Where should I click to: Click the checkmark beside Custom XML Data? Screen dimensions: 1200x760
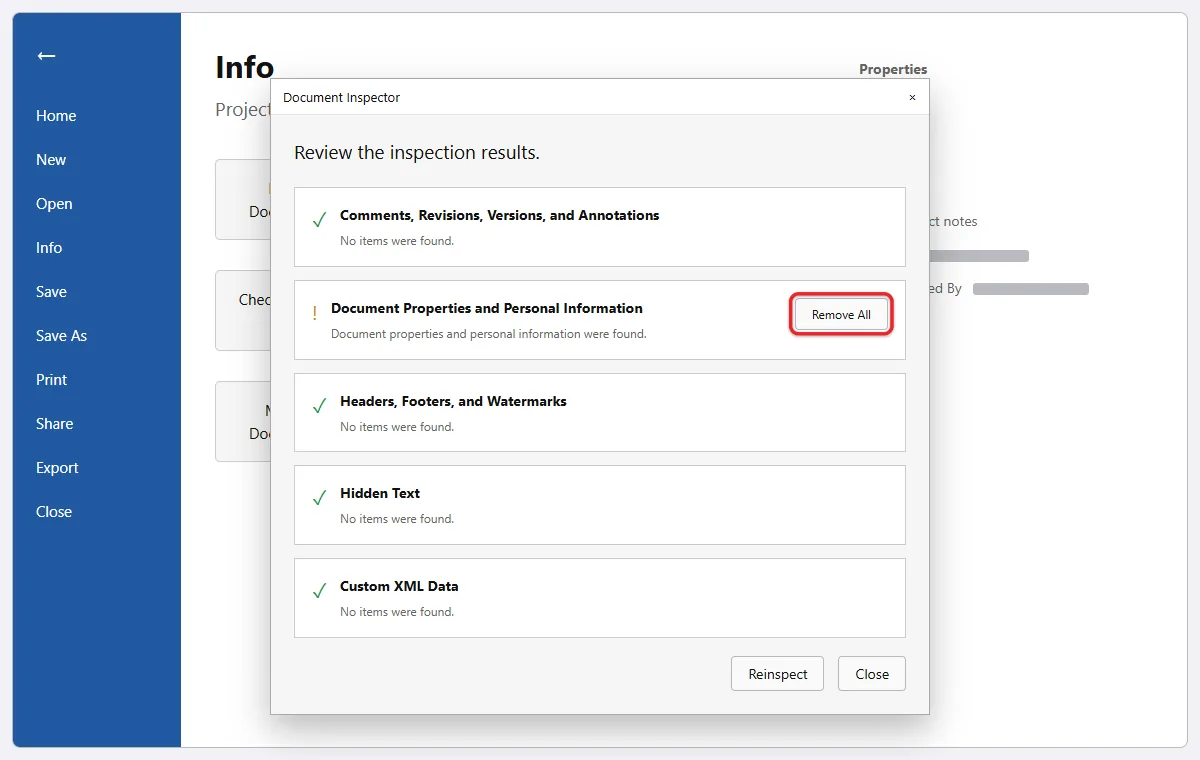click(x=320, y=590)
